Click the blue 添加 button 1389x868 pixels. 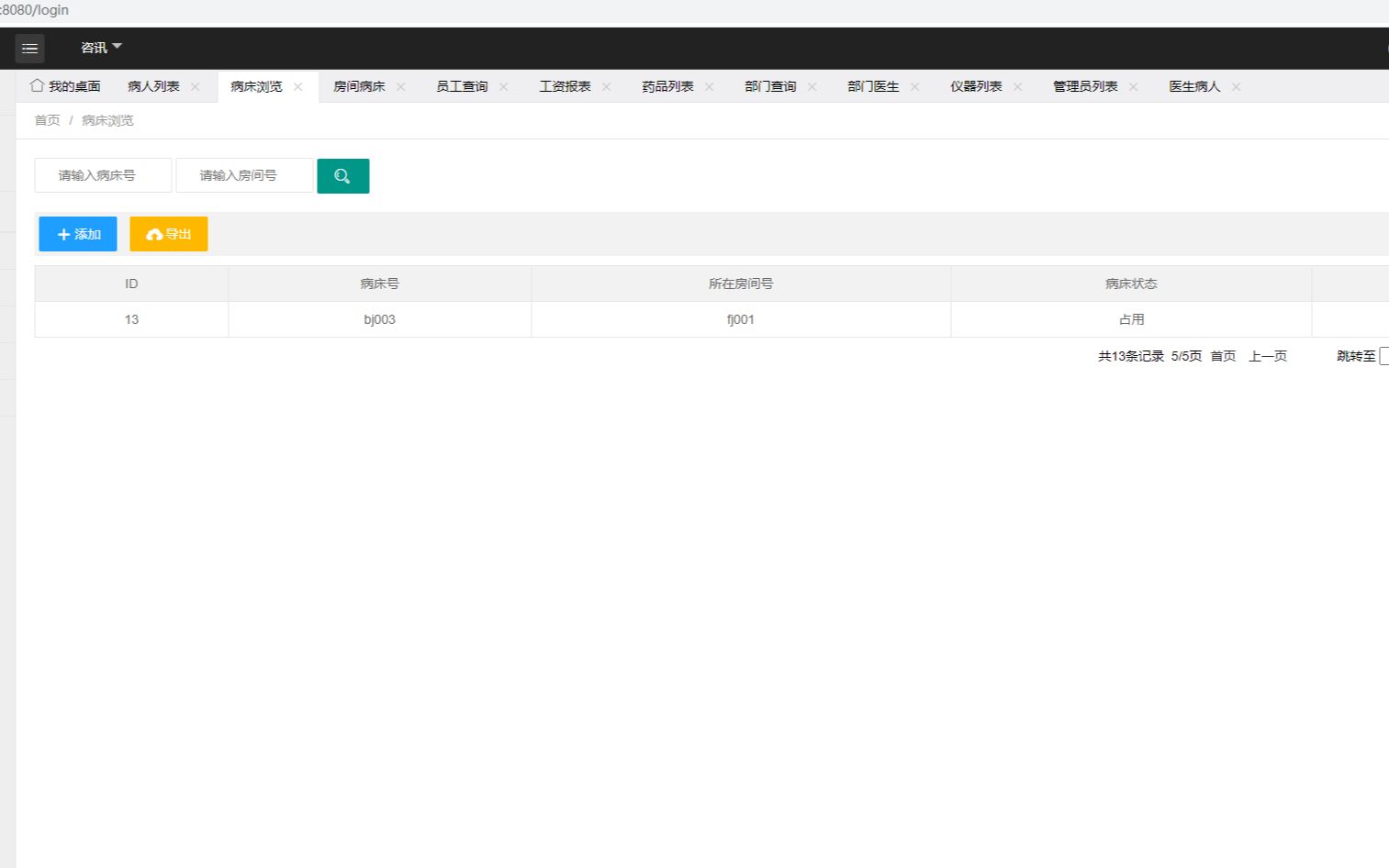[78, 234]
